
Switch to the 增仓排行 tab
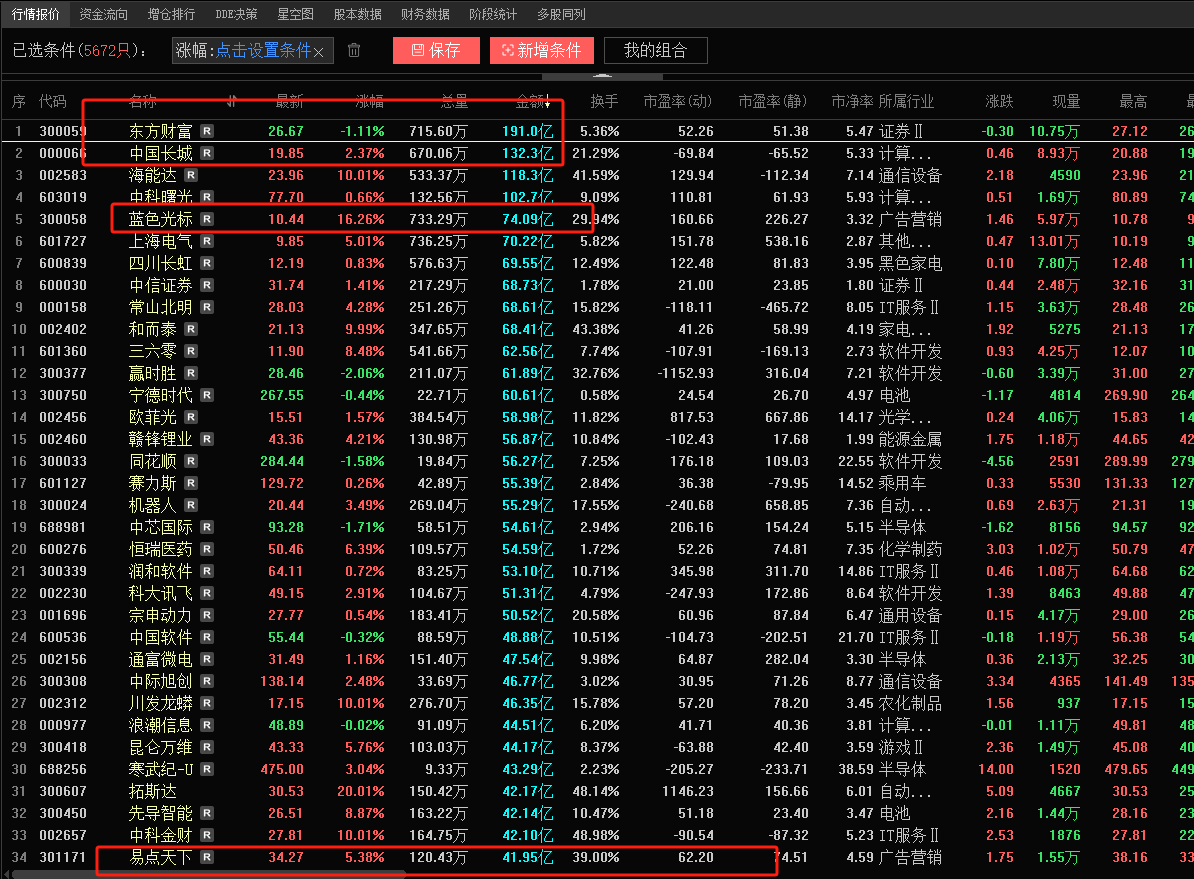[x=171, y=14]
